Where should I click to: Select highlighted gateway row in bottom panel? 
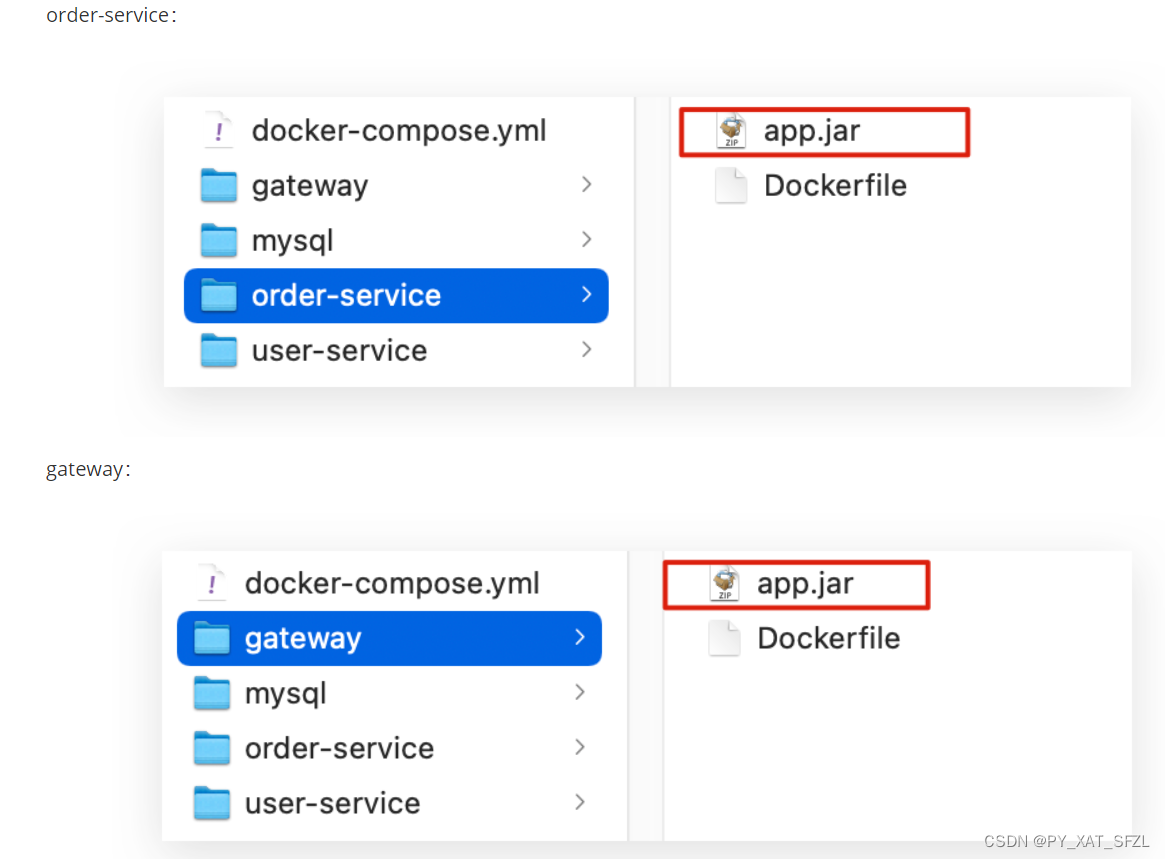click(389, 638)
